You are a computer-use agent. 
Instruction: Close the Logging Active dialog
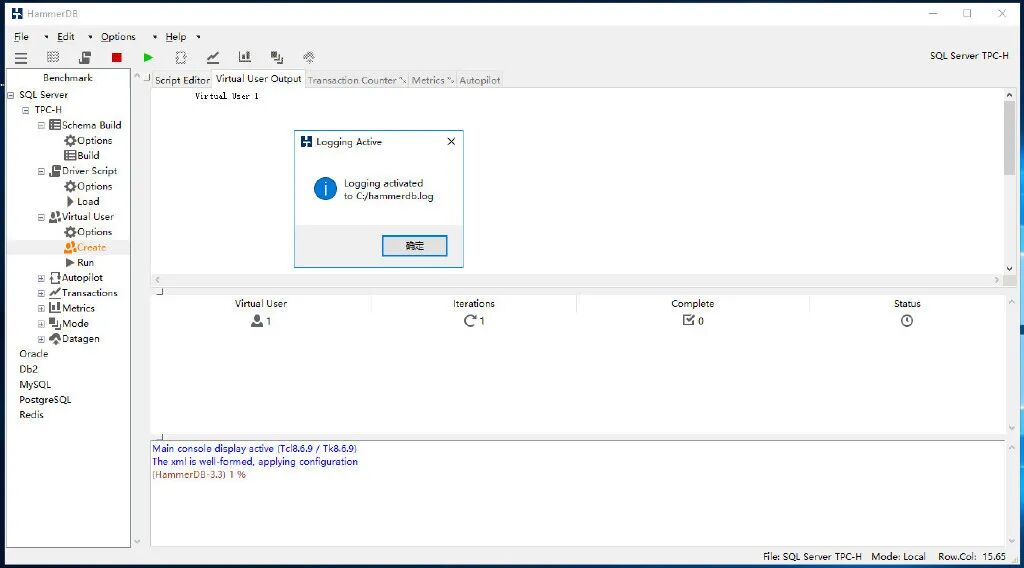click(x=451, y=142)
